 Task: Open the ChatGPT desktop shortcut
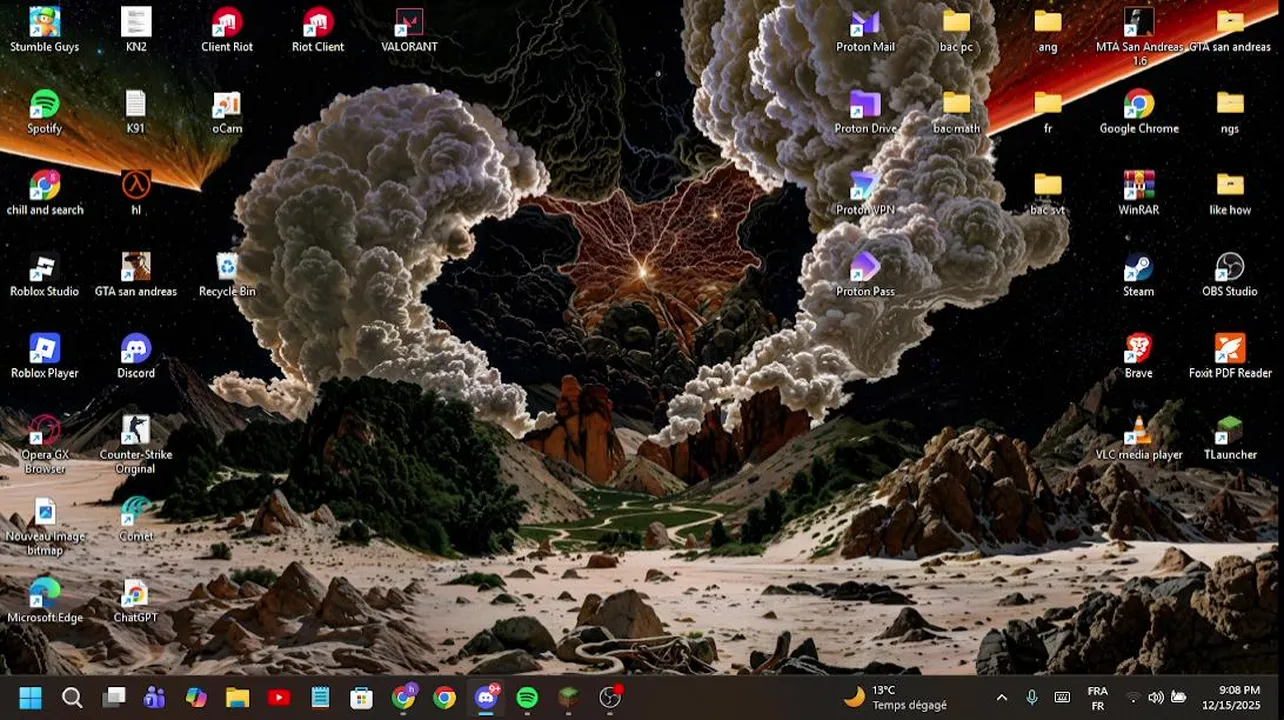pos(136,602)
